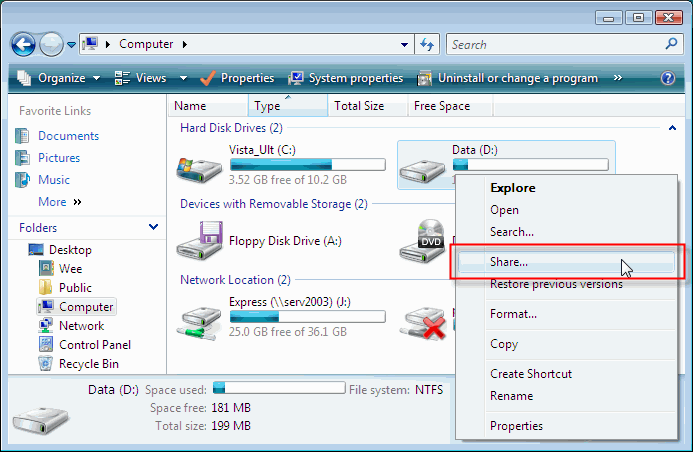Select Wee user folder in tree
693x452 pixels.
(x=70, y=269)
